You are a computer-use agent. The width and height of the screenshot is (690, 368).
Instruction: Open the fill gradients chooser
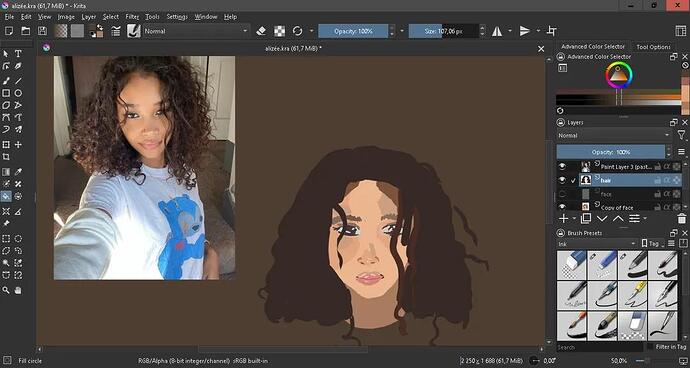tap(61, 31)
